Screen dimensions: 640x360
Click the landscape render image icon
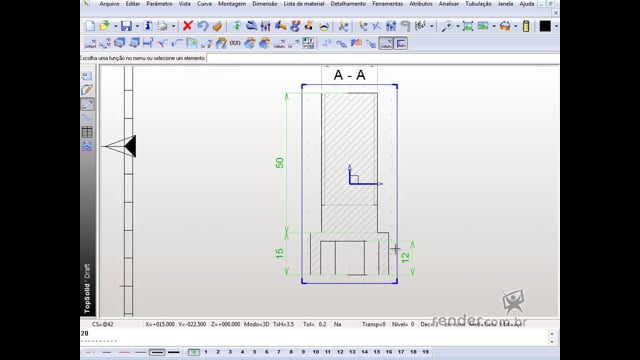[483, 26]
